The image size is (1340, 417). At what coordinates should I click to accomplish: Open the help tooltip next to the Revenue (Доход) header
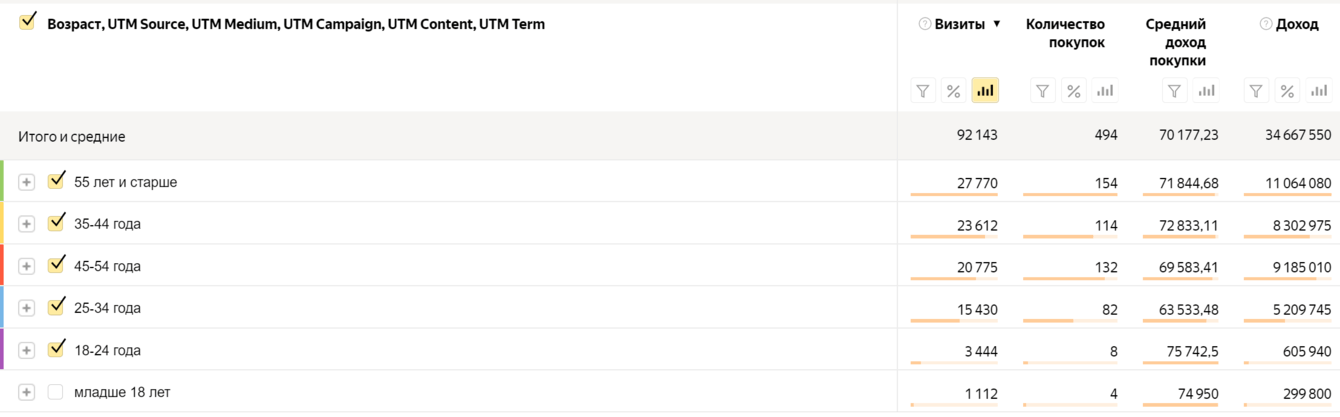(x=1266, y=24)
